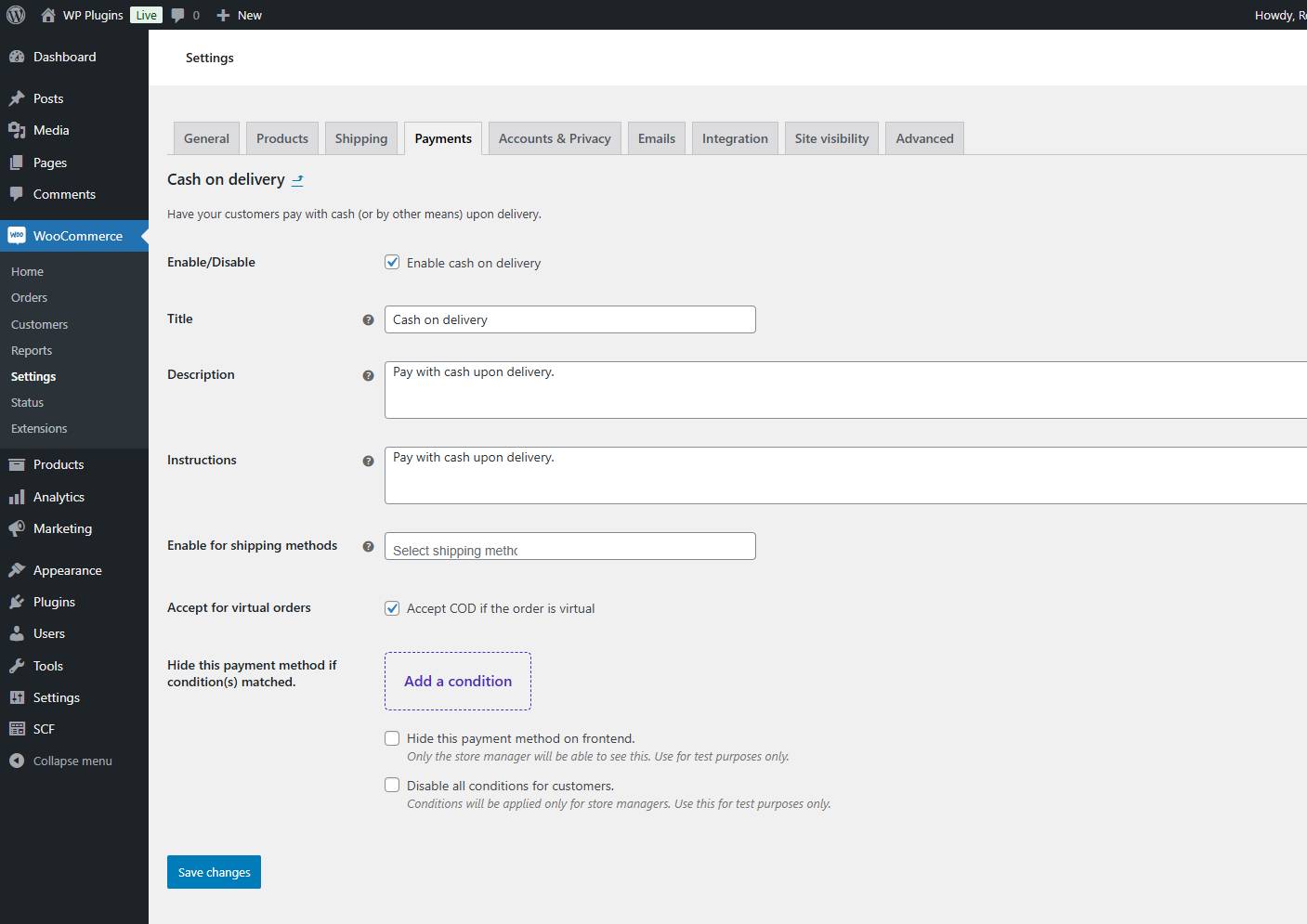Uncheck Enable cash on delivery
Viewport: 1307px width, 924px height.
click(x=392, y=263)
